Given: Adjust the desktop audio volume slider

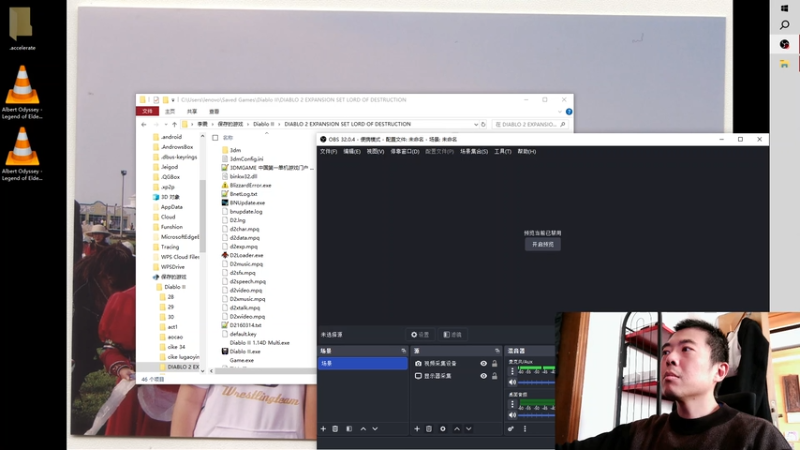Looking at the screenshot, I should [x=536, y=415].
